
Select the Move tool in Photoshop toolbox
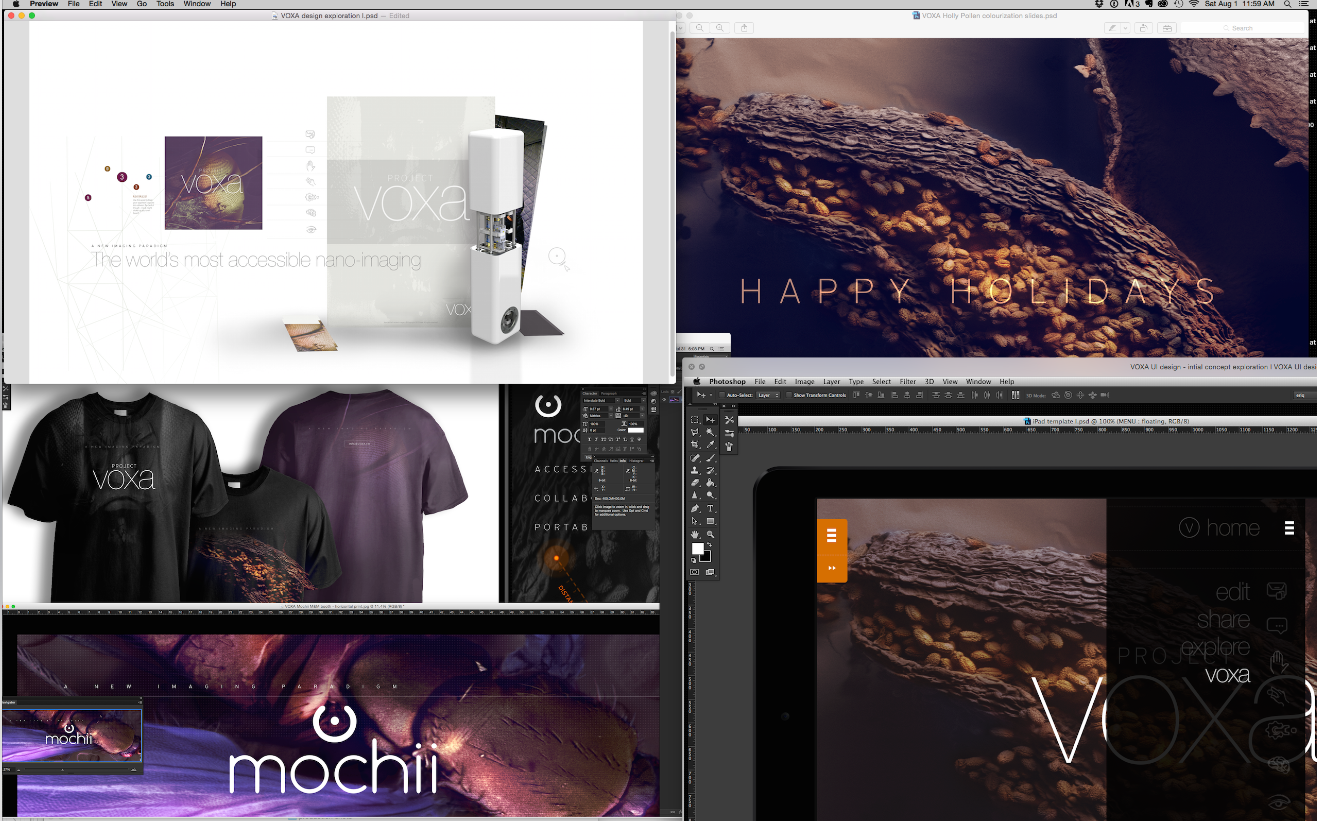point(710,420)
